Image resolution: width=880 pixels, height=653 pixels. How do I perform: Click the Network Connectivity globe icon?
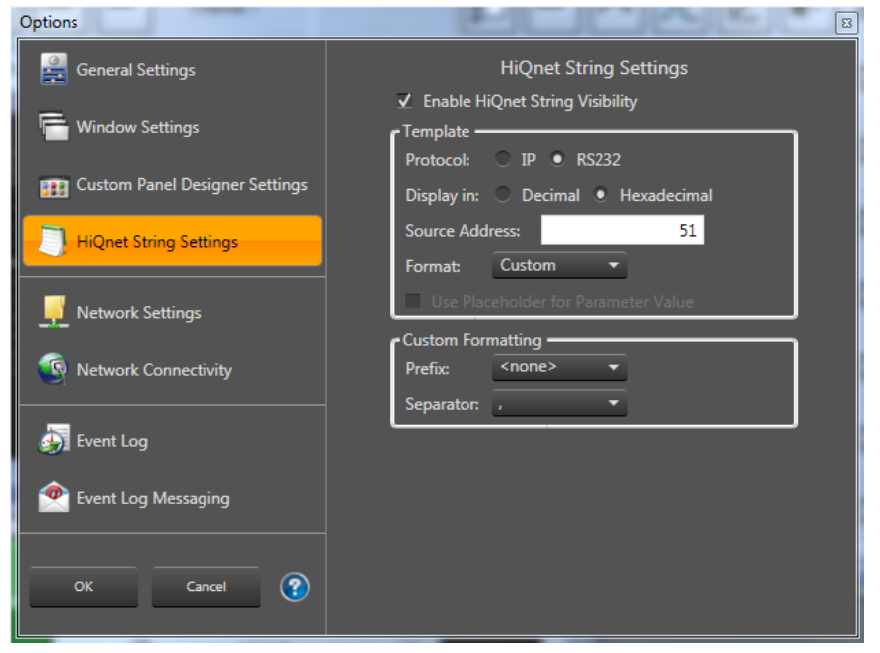click(53, 370)
